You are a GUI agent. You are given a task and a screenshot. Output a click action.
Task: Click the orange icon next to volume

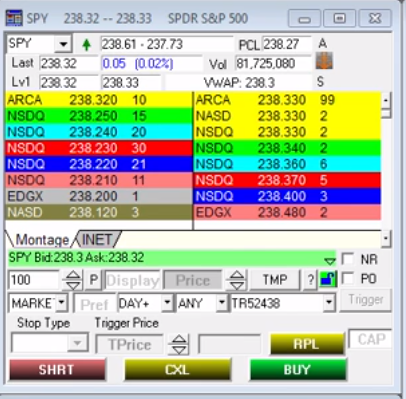[324, 61]
